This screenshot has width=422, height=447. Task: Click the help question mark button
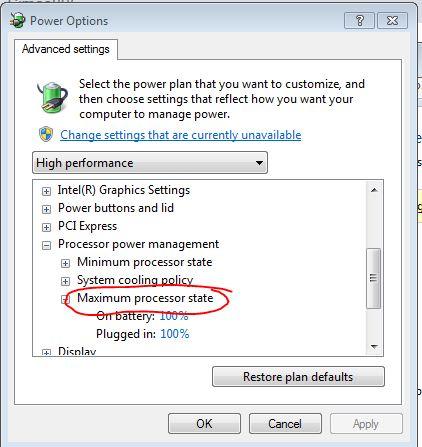pyautogui.click(x=359, y=21)
